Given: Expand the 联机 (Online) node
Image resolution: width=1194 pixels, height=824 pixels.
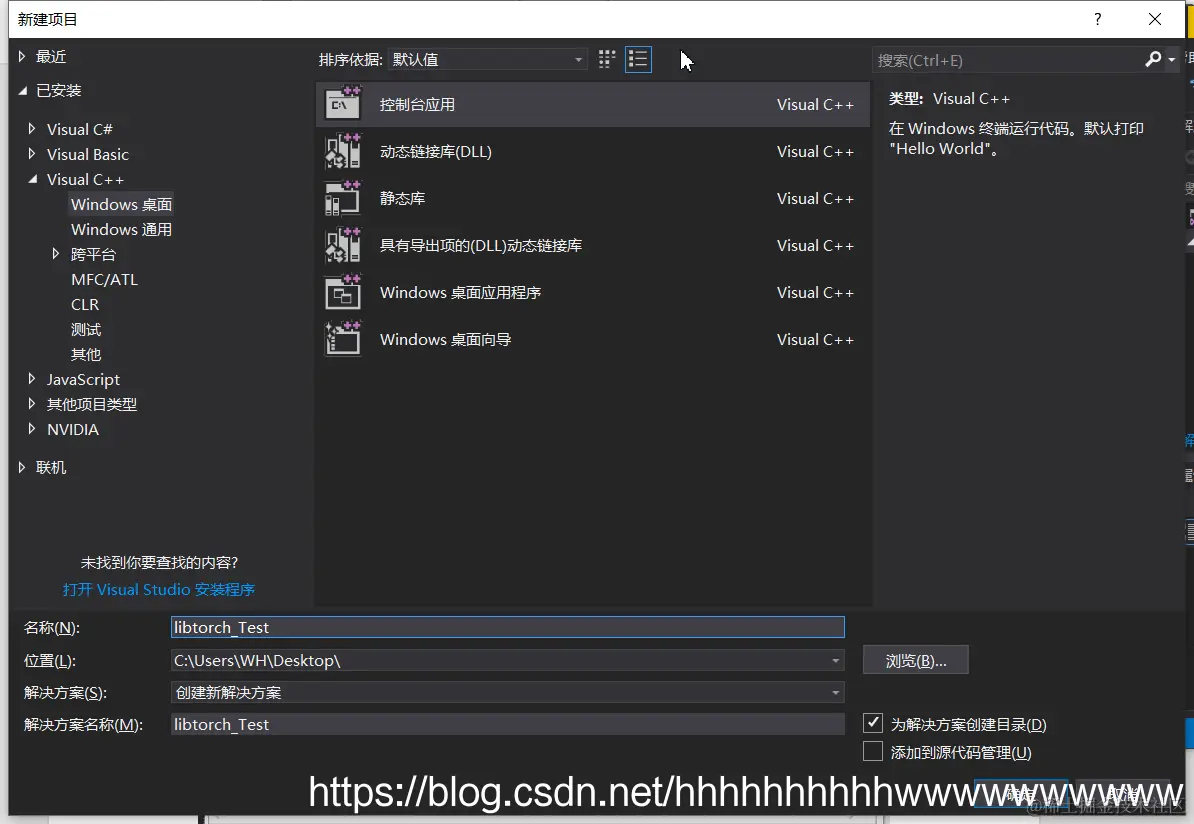Looking at the screenshot, I should coord(22,467).
